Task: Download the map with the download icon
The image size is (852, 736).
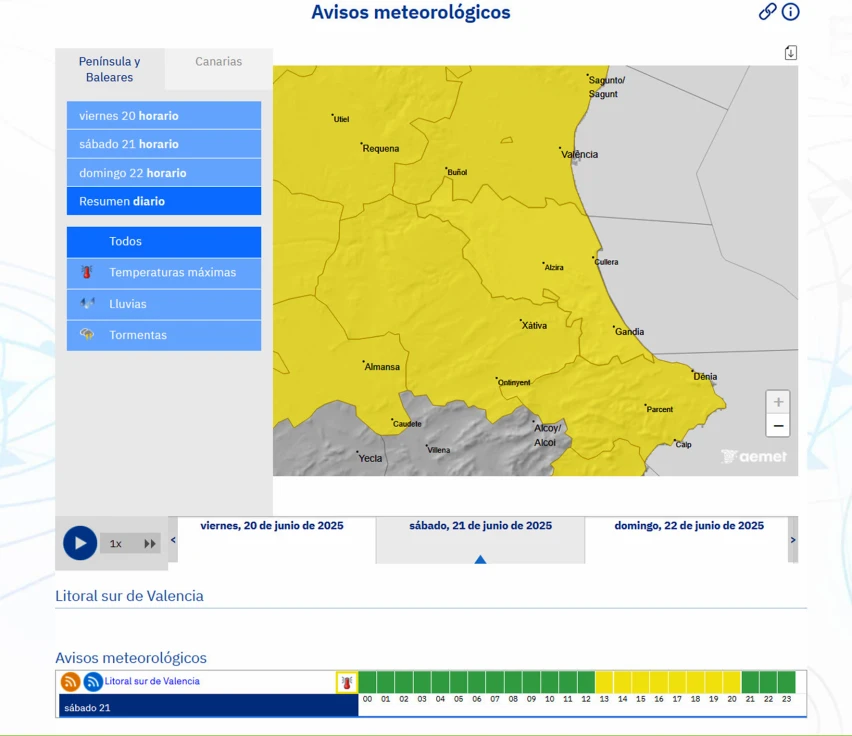Action: click(x=791, y=53)
